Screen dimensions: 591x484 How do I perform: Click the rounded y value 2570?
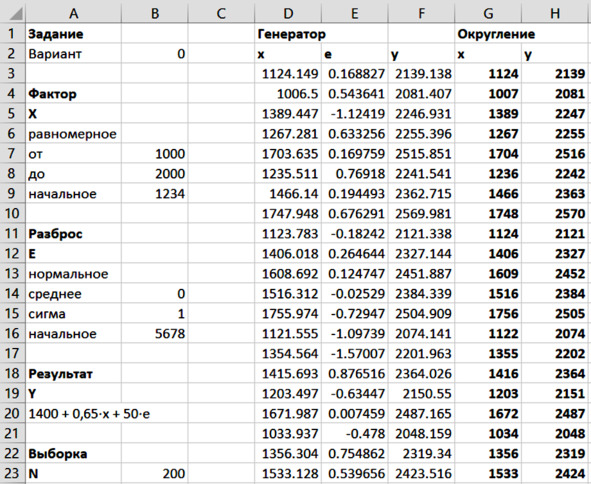click(x=556, y=214)
